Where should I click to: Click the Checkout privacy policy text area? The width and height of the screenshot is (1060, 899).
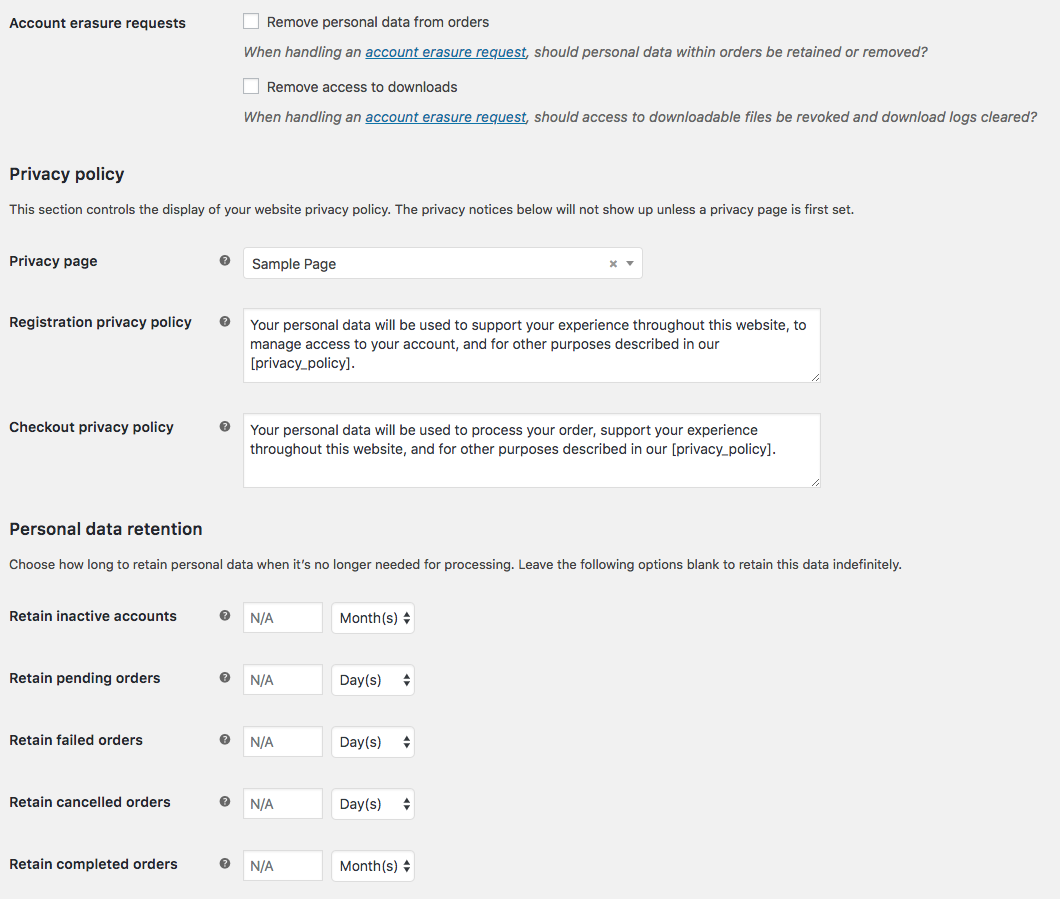coord(531,450)
